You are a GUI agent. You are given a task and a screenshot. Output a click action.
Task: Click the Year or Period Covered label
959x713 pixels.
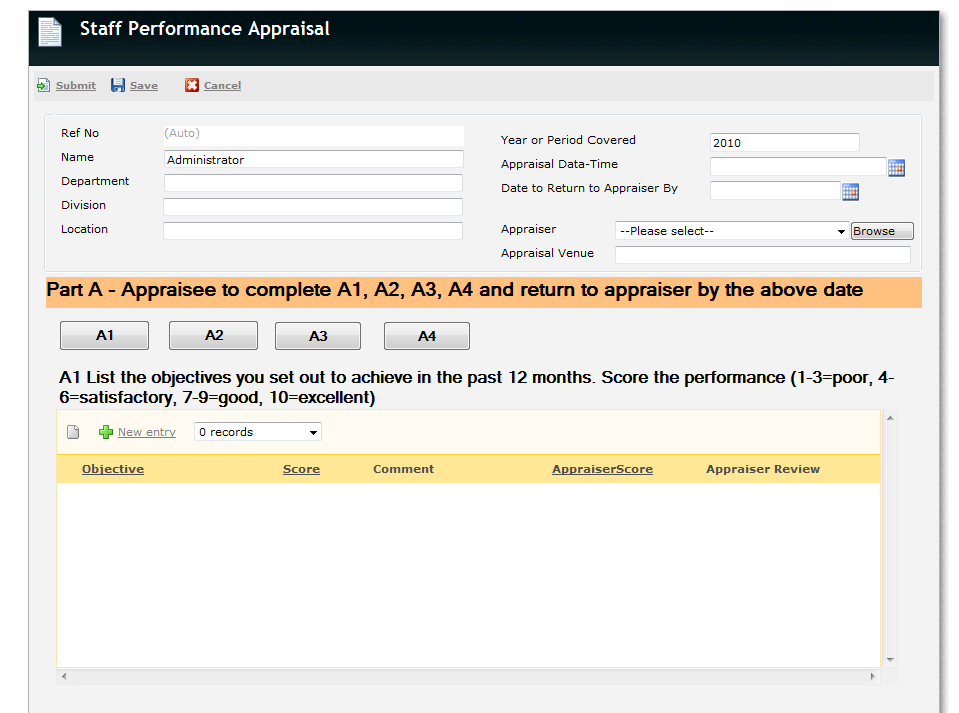(568, 140)
